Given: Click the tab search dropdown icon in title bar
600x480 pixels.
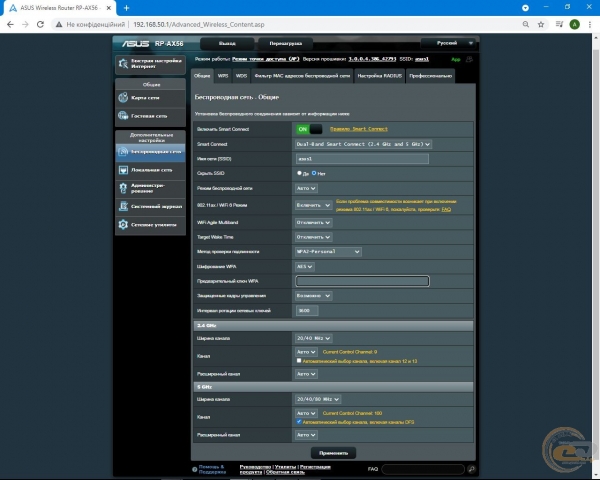Looking at the screenshot, I should (x=525, y=8).
